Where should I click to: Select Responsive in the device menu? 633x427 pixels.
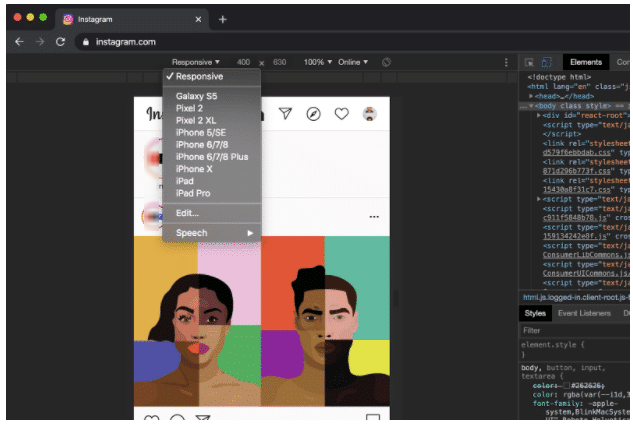pyautogui.click(x=212, y=76)
